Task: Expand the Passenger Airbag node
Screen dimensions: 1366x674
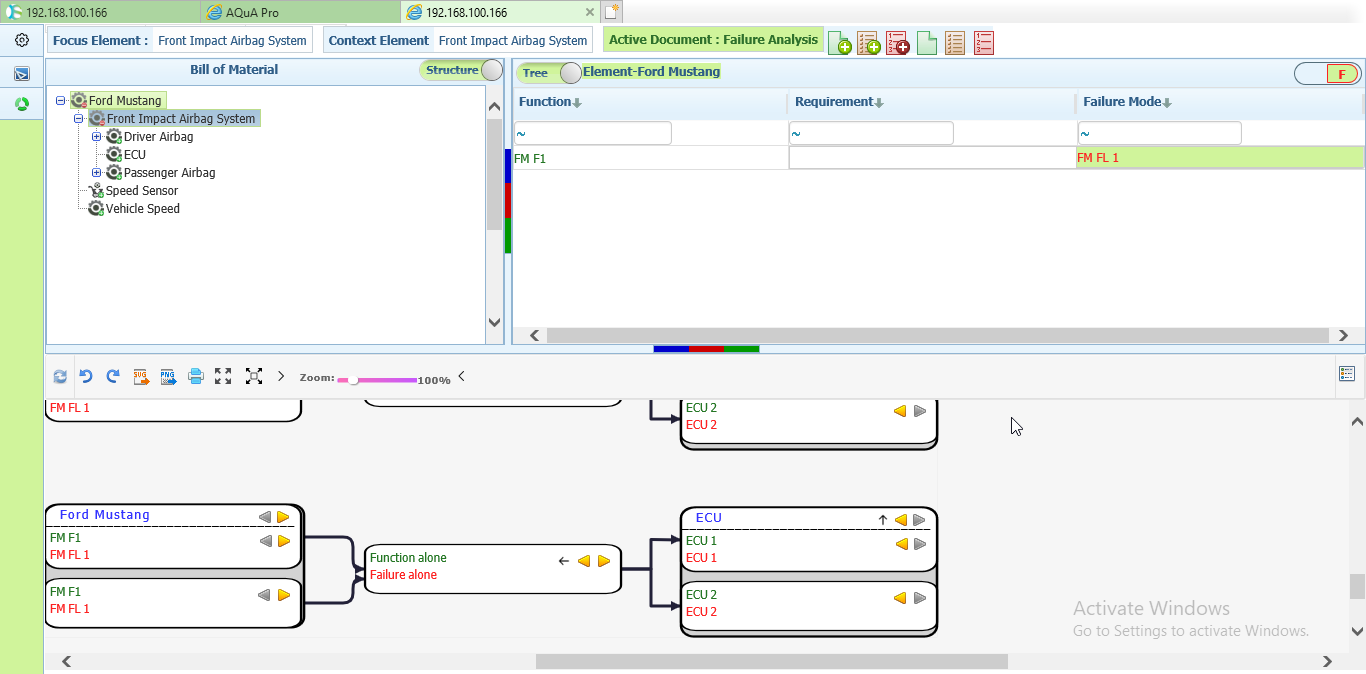Action: coord(97,172)
